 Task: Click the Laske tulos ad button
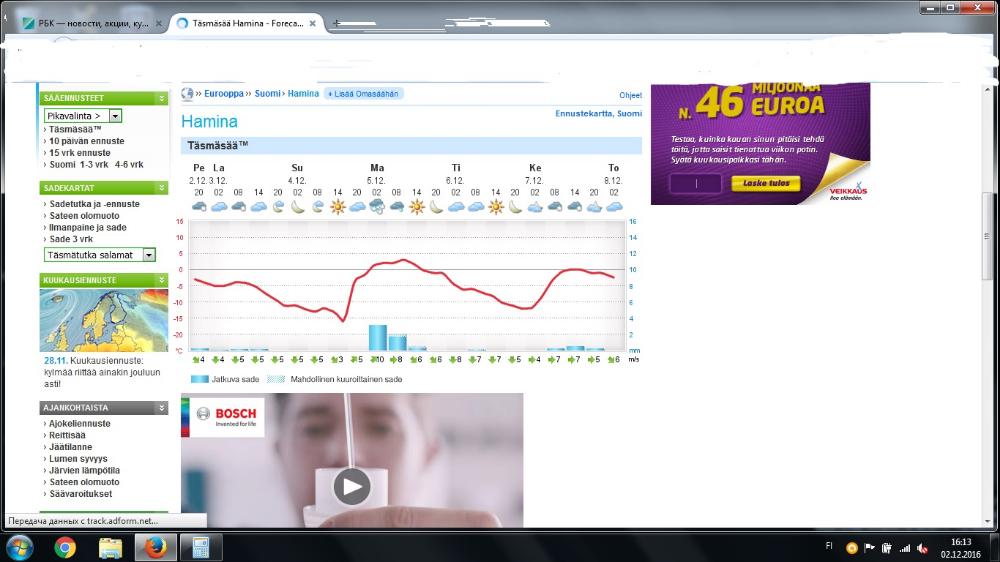pos(765,183)
